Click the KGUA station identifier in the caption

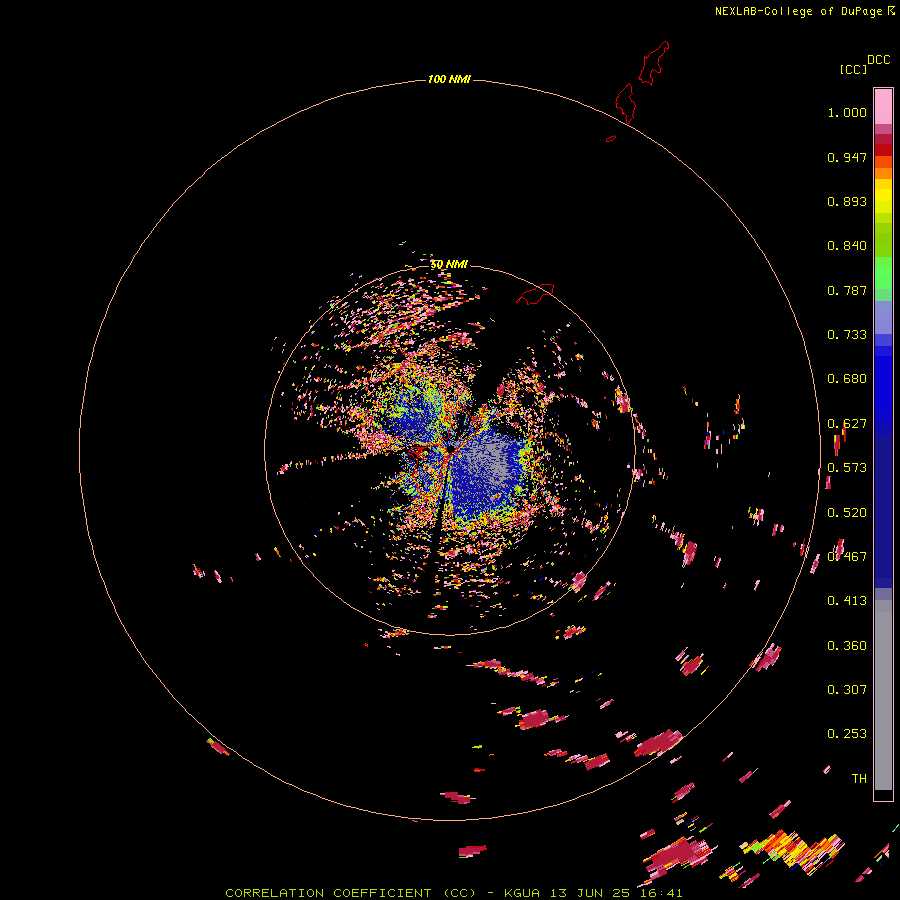[x=522, y=893]
